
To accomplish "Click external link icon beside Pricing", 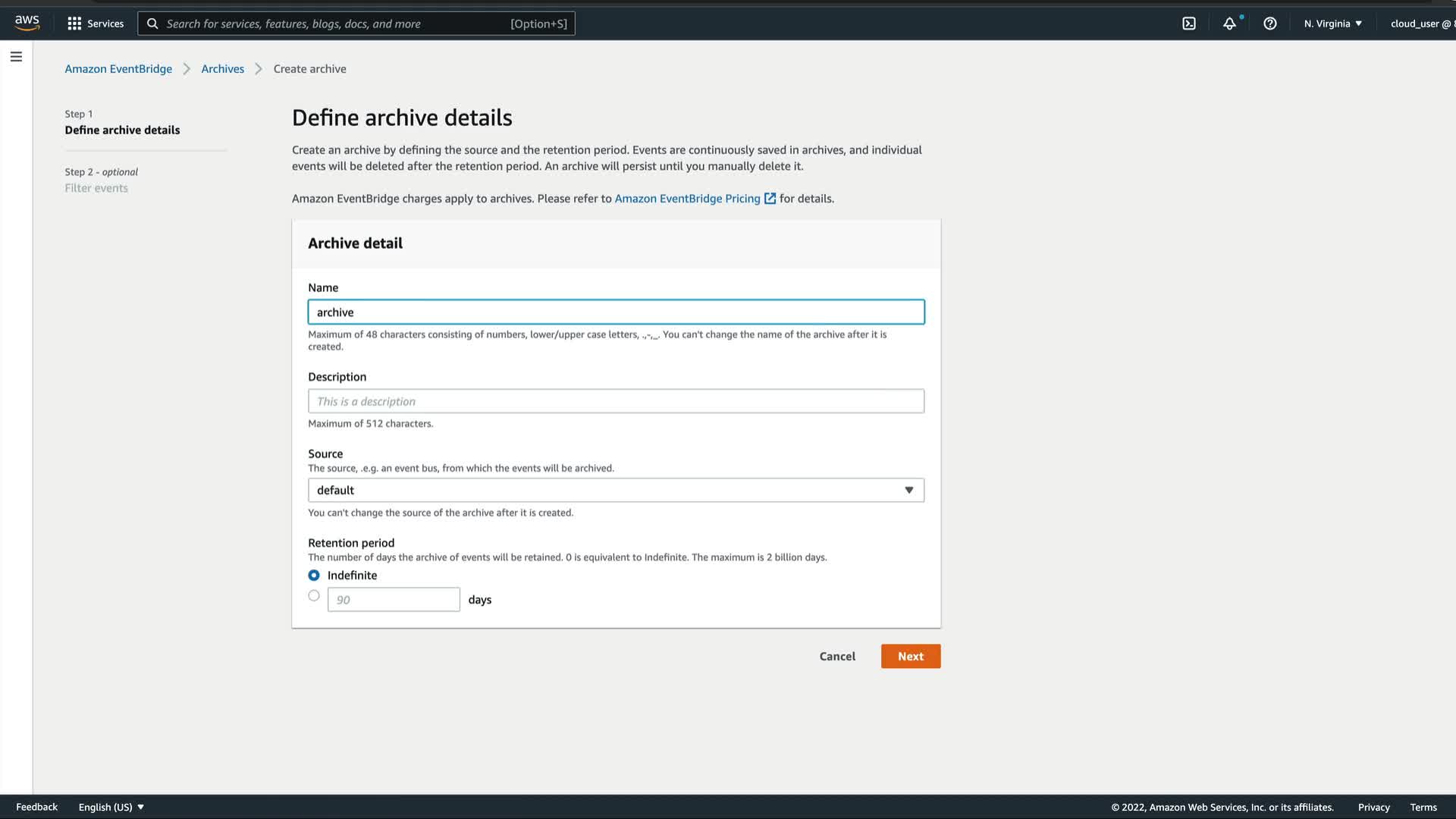I will point(770,199).
